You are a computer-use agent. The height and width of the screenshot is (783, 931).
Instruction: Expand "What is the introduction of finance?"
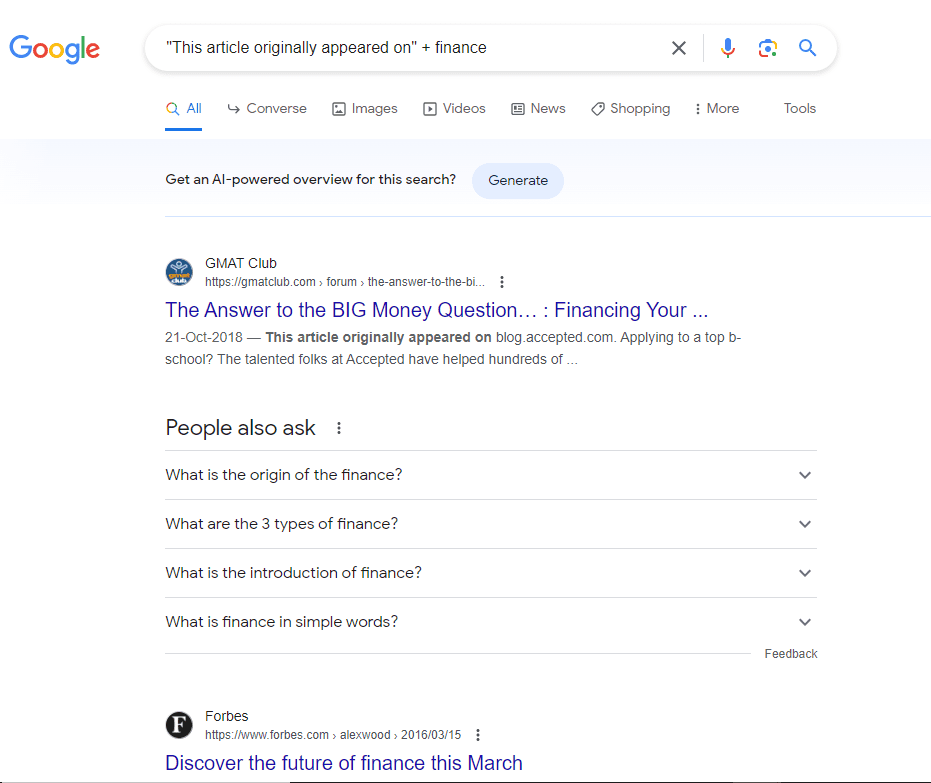[490, 573]
